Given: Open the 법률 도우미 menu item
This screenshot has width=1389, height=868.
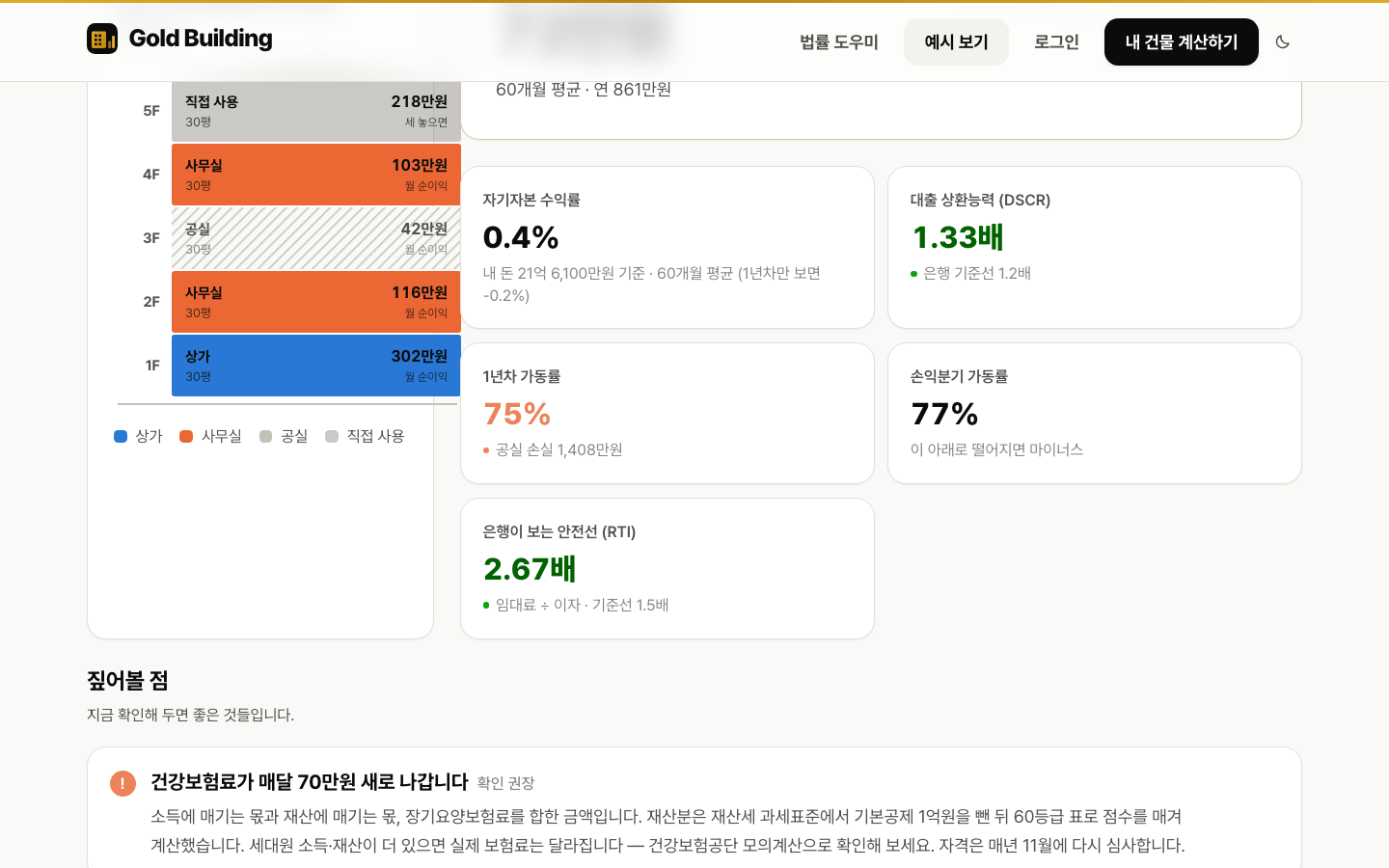Looking at the screenshot, I should [x=838, y=41].
